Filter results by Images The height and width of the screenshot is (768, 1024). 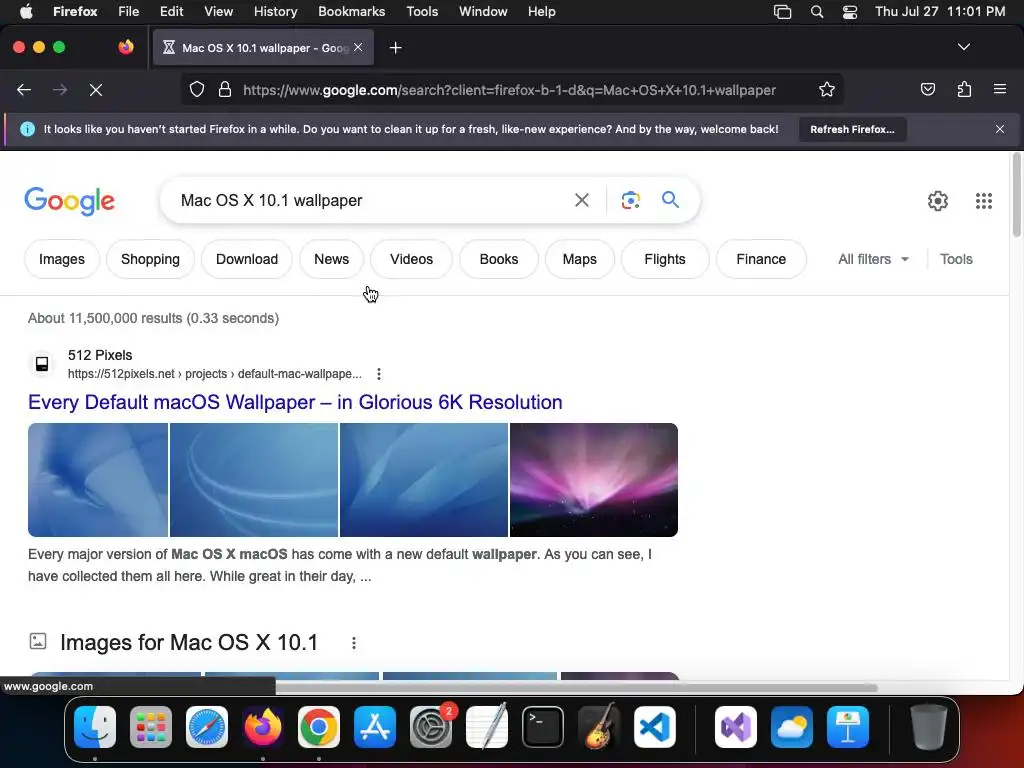(61, 259)
